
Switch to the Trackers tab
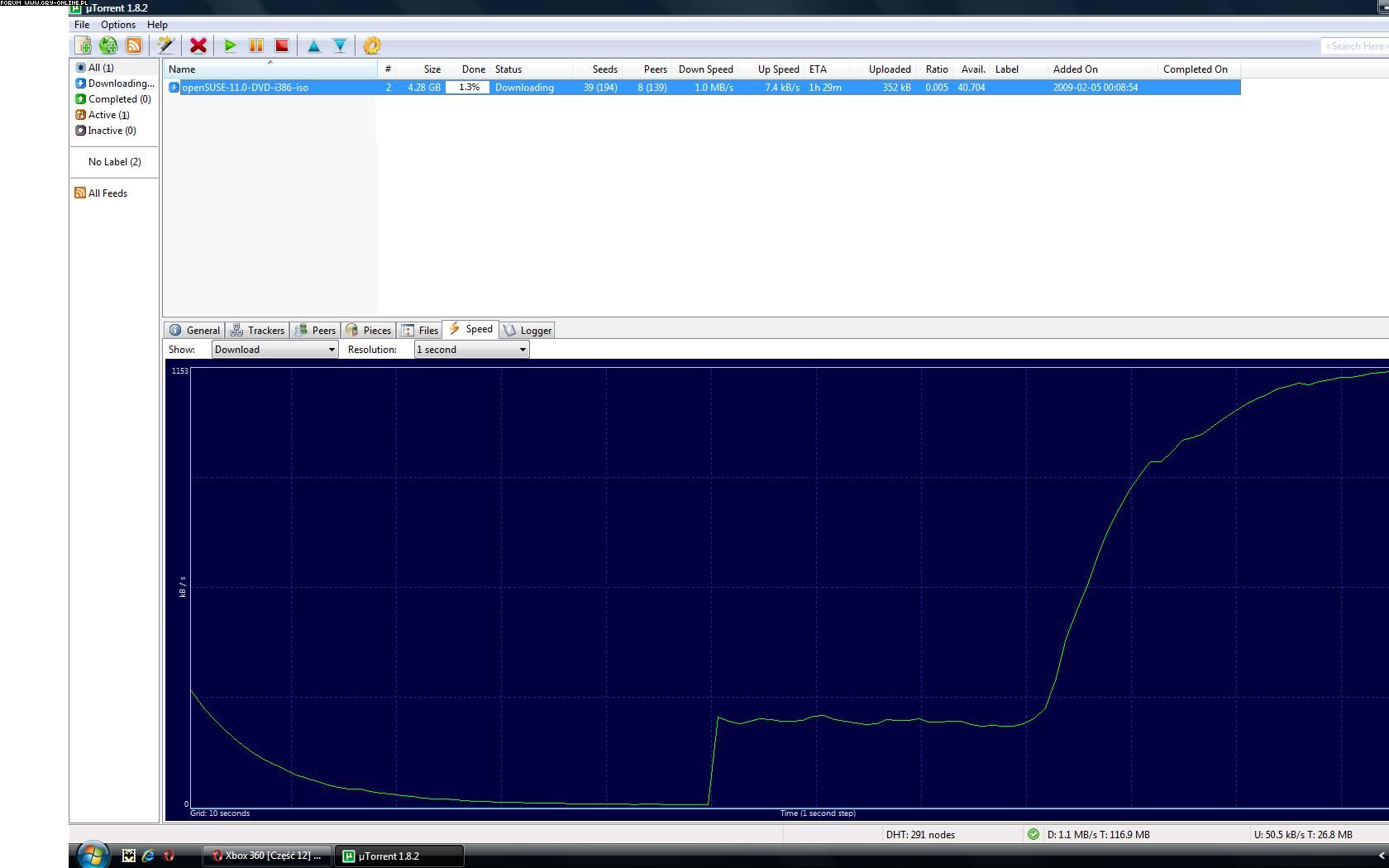click(x=258, y=331)
